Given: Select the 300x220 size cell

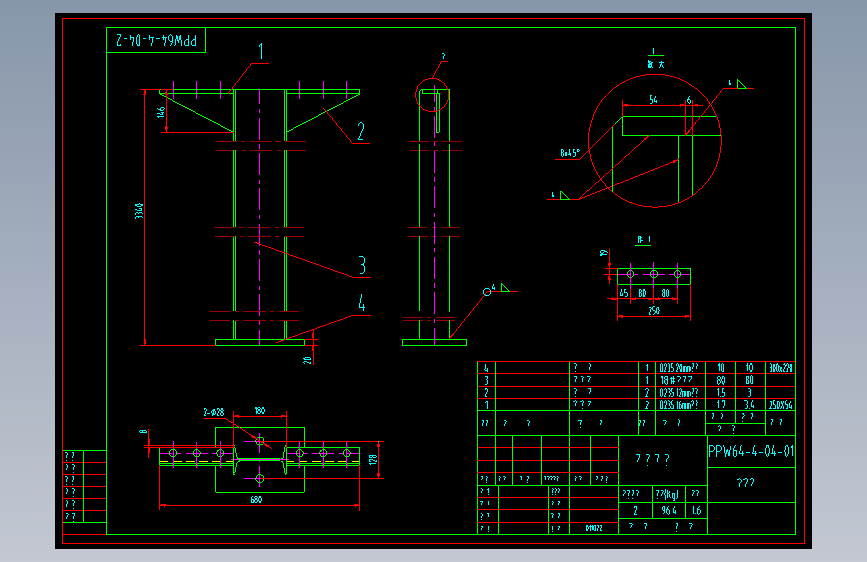Looking at the screenshot, I should (x=781, y=368).
